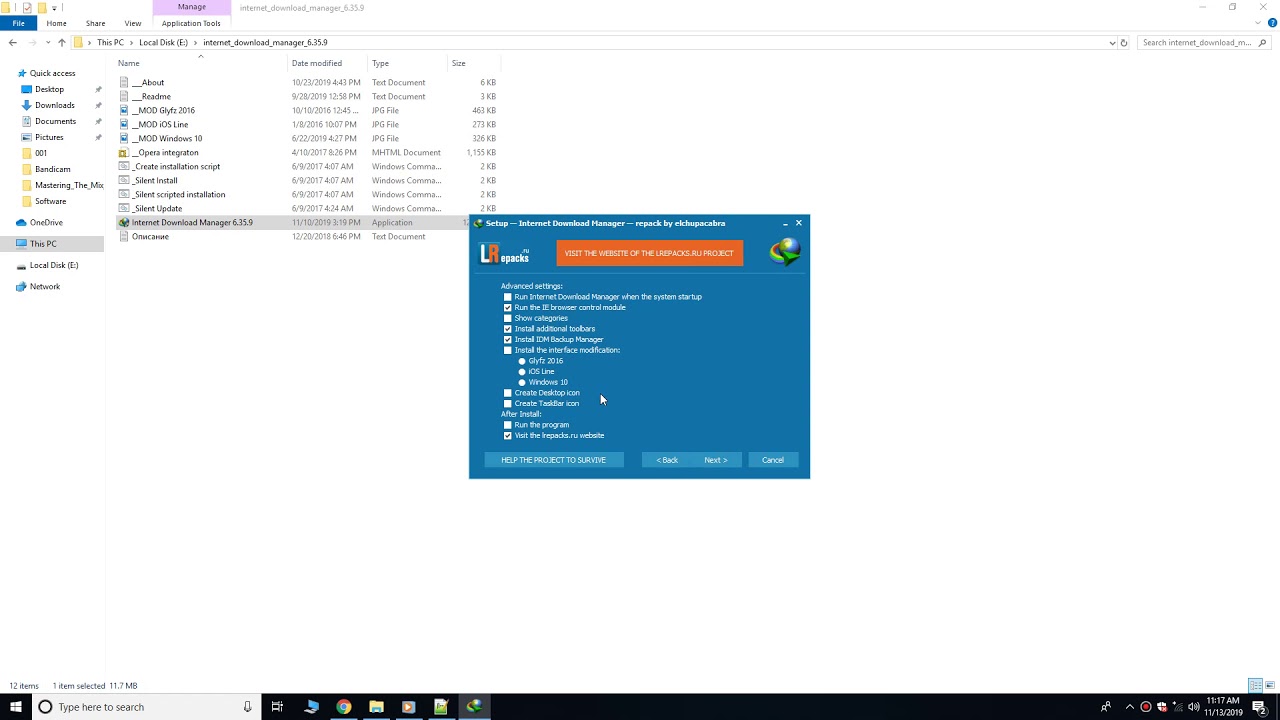Visit the website of the lrepacks.ru project
This screenshot has width=1280, height=720.
[x=649, y=253]
